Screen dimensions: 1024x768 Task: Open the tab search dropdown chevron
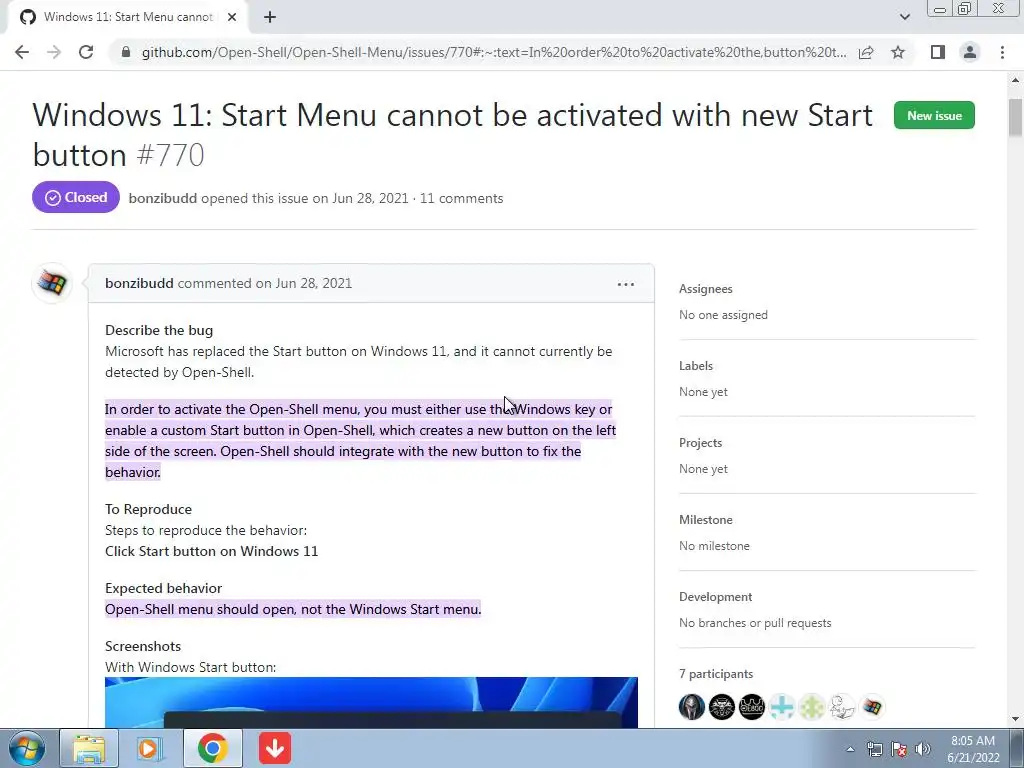pyautogui.click(x=904, y=17)
